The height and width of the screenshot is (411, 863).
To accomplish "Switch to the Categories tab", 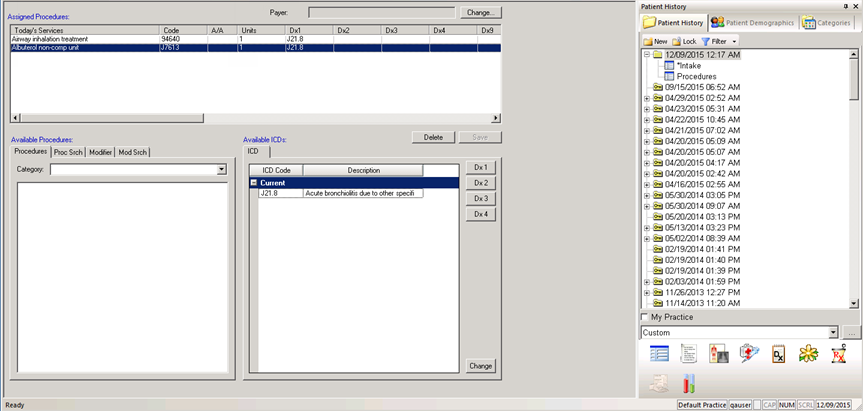I will tap(827, 23).
